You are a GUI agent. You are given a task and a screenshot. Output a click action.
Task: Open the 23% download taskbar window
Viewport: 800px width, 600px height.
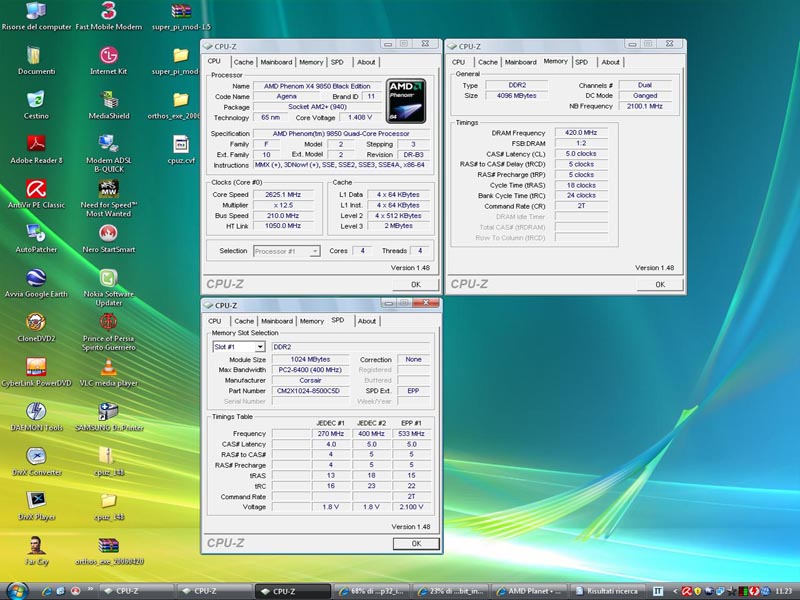(x=449, y=591)
